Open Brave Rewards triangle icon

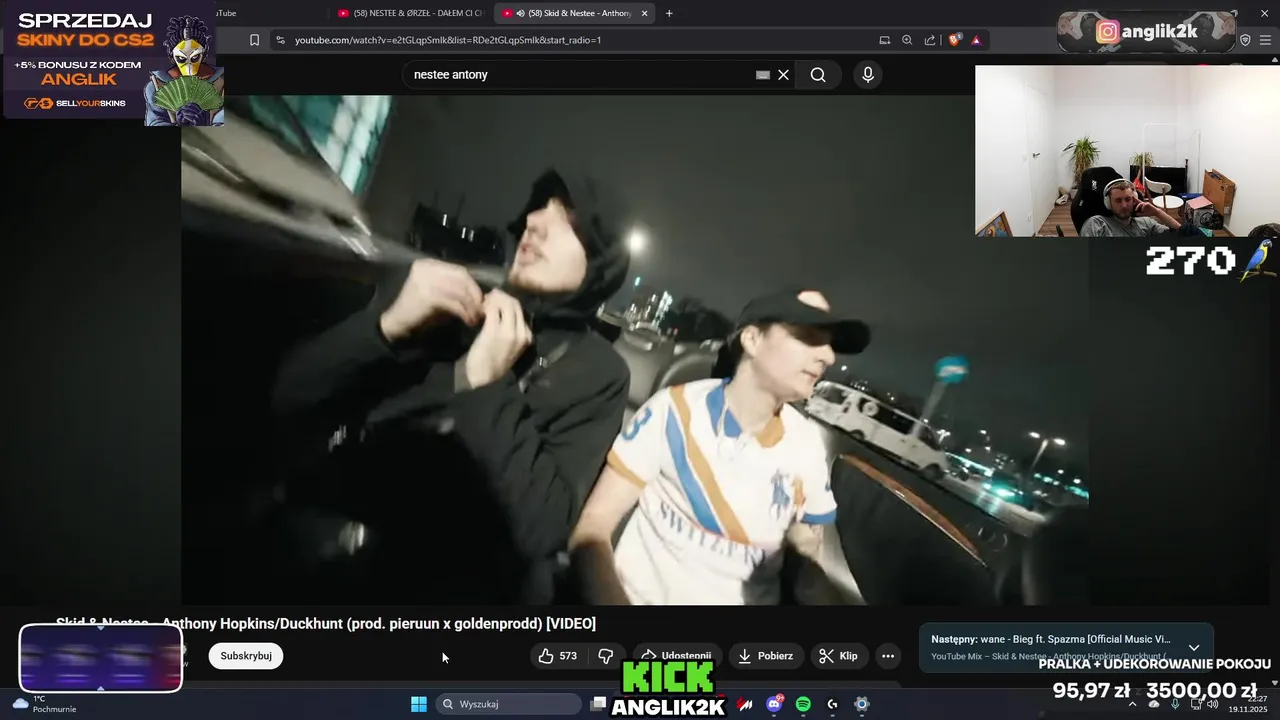tap(976, 40)
